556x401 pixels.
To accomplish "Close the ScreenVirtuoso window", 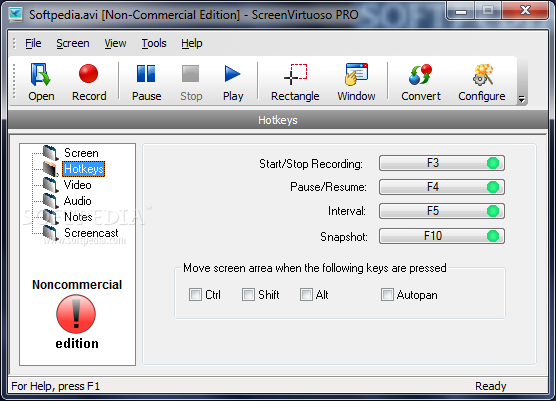I will tap(526, 11).
